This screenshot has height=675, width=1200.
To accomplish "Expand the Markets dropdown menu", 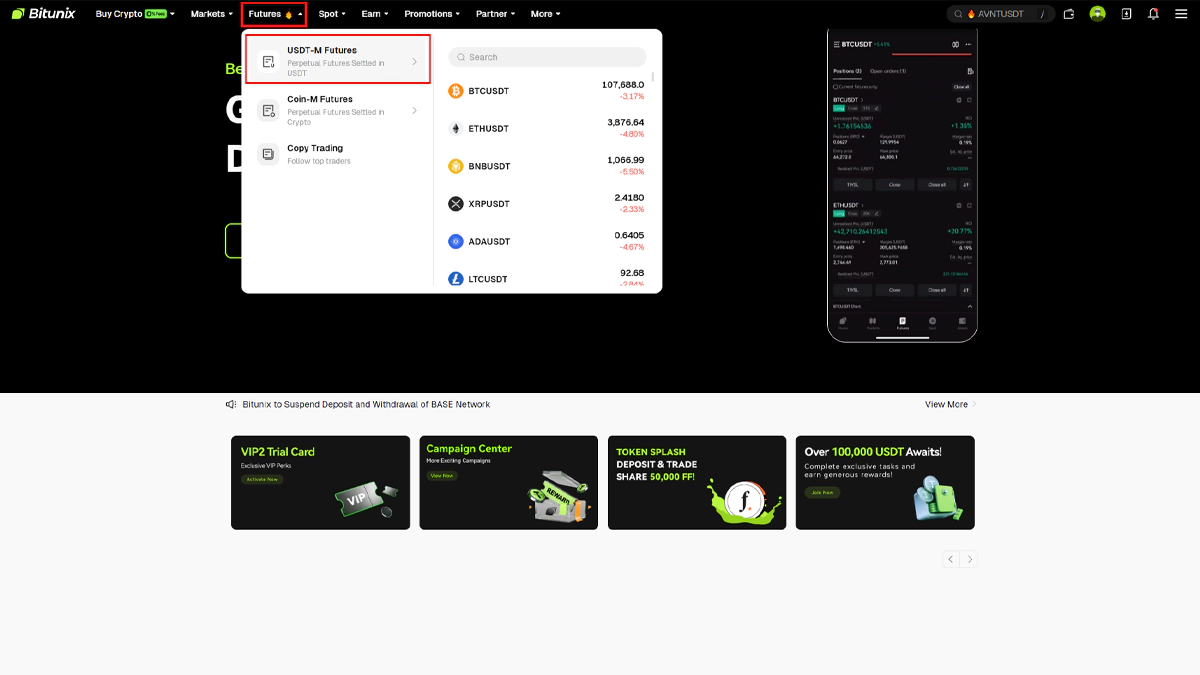I will [x=211, y=14].
